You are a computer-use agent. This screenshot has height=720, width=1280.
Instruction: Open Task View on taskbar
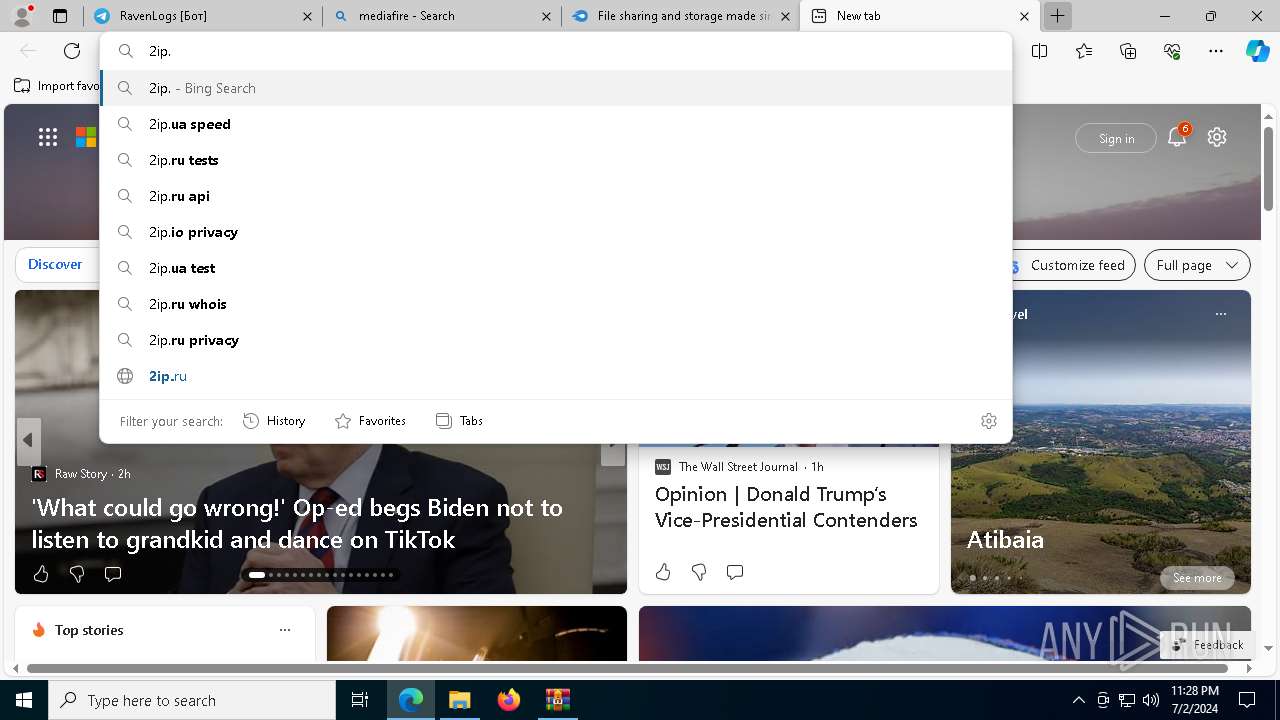360,700
